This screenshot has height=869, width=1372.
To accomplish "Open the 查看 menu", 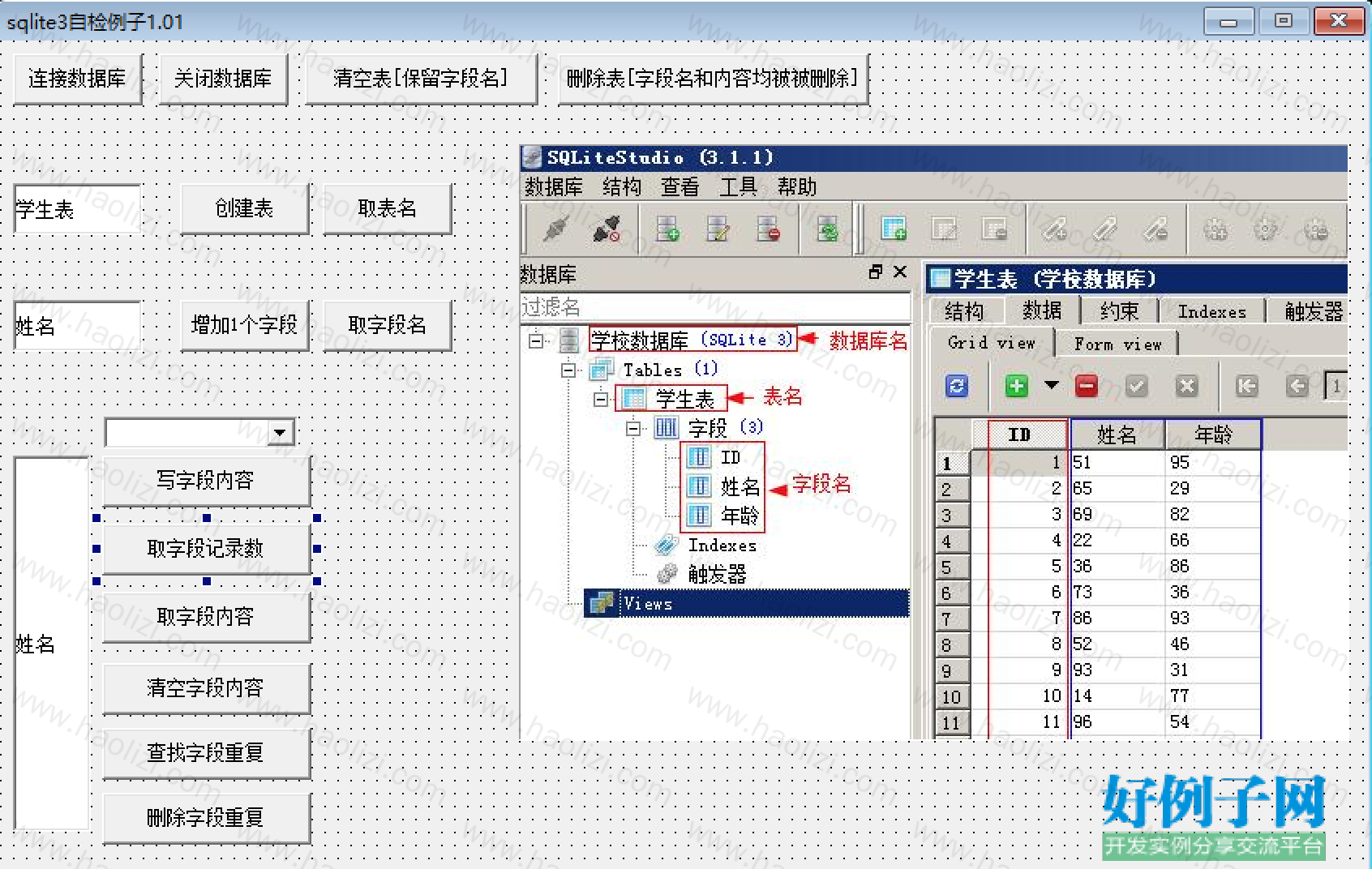I will click(680, 187).
